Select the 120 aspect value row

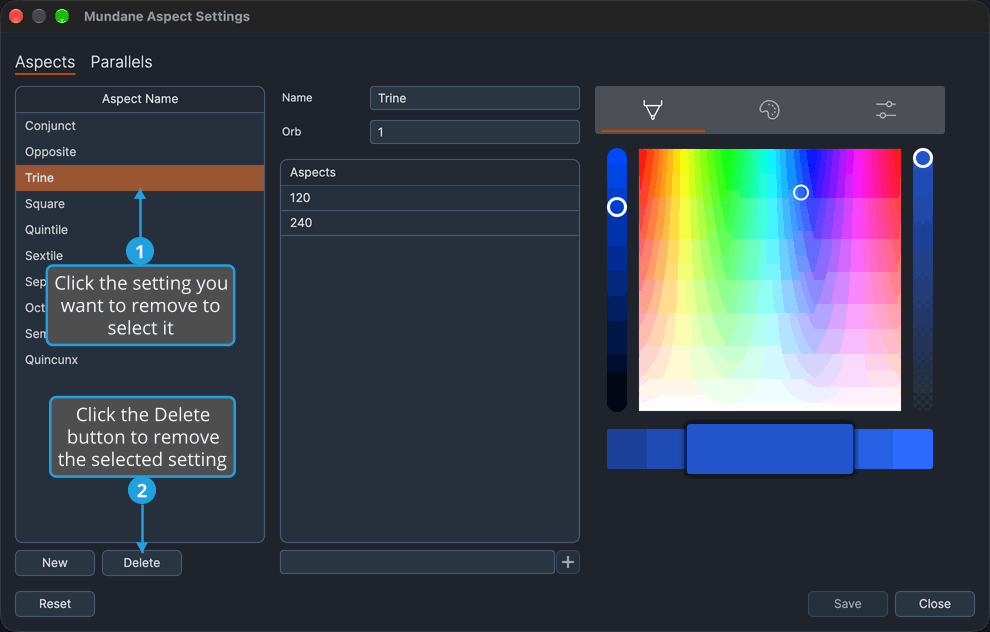click(x=429, y=198)
